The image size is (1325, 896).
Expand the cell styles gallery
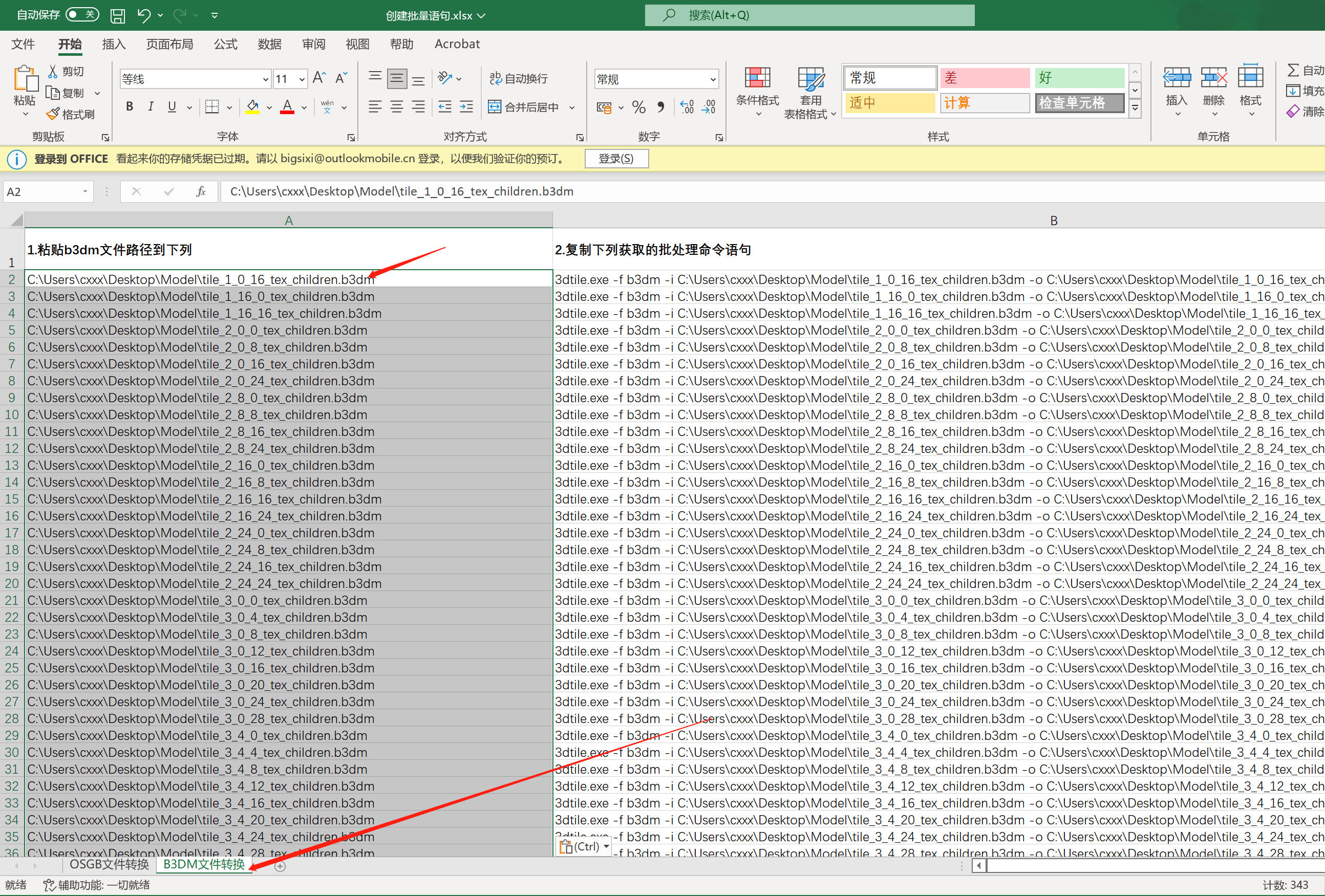click(x=1135, y=108)
